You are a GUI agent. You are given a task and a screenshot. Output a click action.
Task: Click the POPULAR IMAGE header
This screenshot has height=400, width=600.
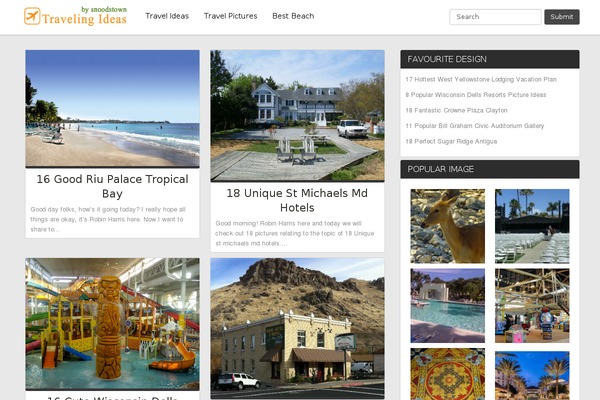click(490, 169)
